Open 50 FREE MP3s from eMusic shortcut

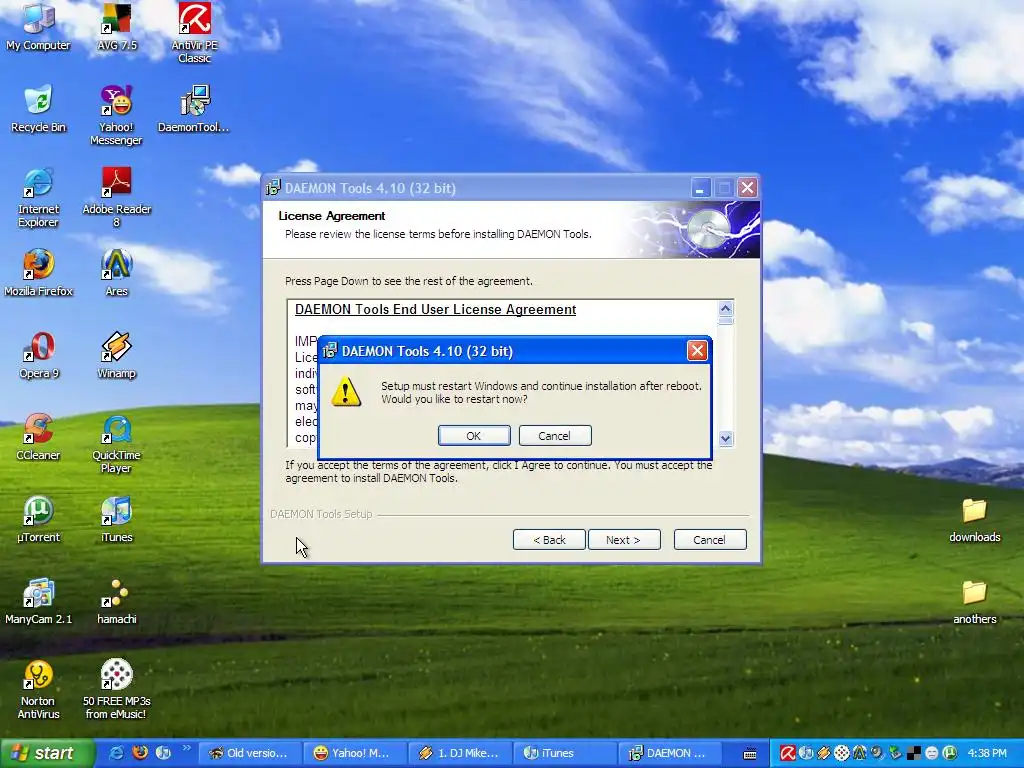pyautogui.click(x=116, y=690)
